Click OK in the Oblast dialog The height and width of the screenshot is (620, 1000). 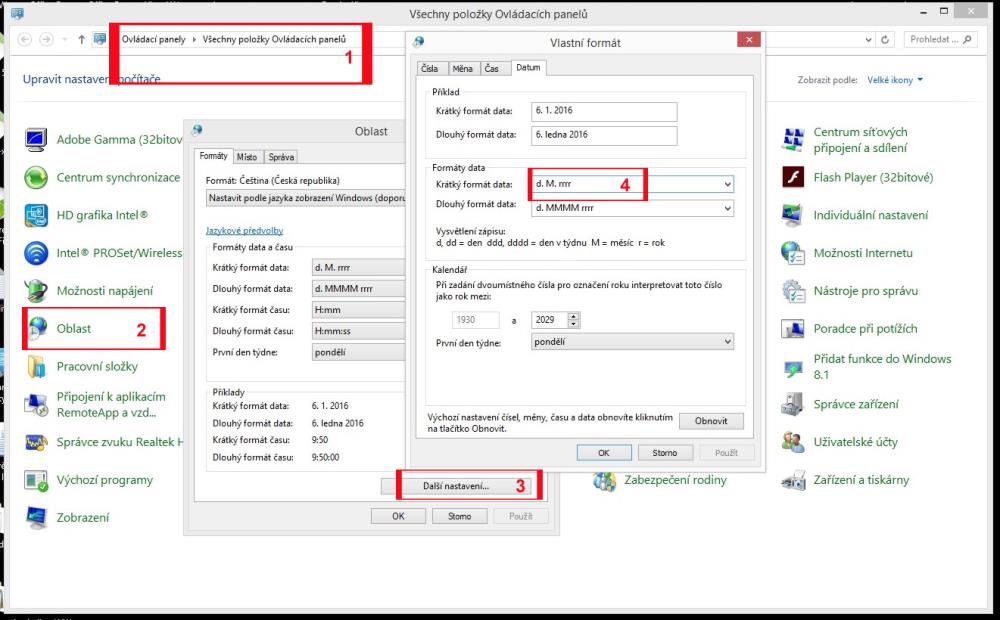pyautogui.click(x=399, y=516)
